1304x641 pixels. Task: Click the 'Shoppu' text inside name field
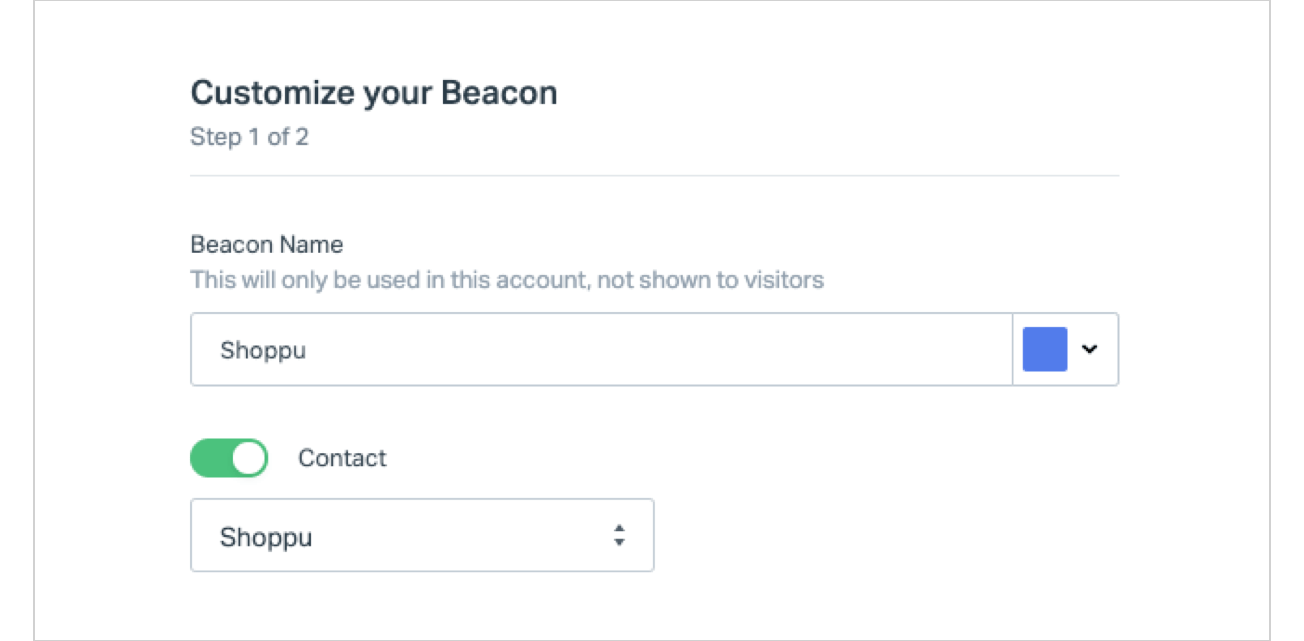point(263,351)
